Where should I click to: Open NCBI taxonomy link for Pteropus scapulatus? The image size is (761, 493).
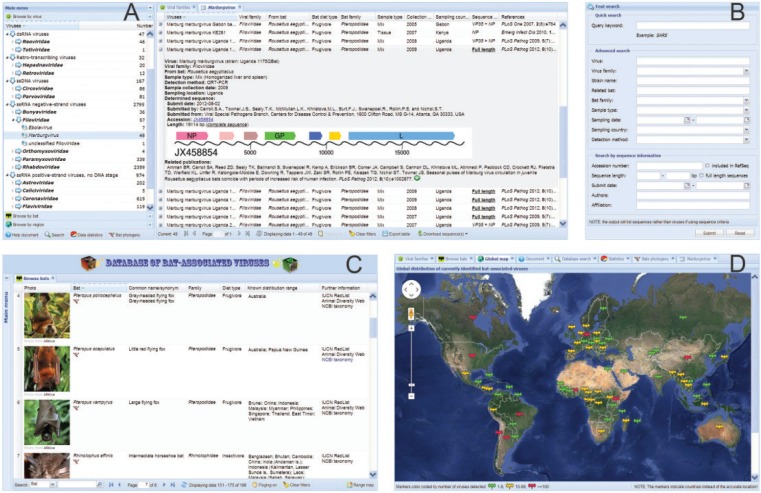(337, 360)
